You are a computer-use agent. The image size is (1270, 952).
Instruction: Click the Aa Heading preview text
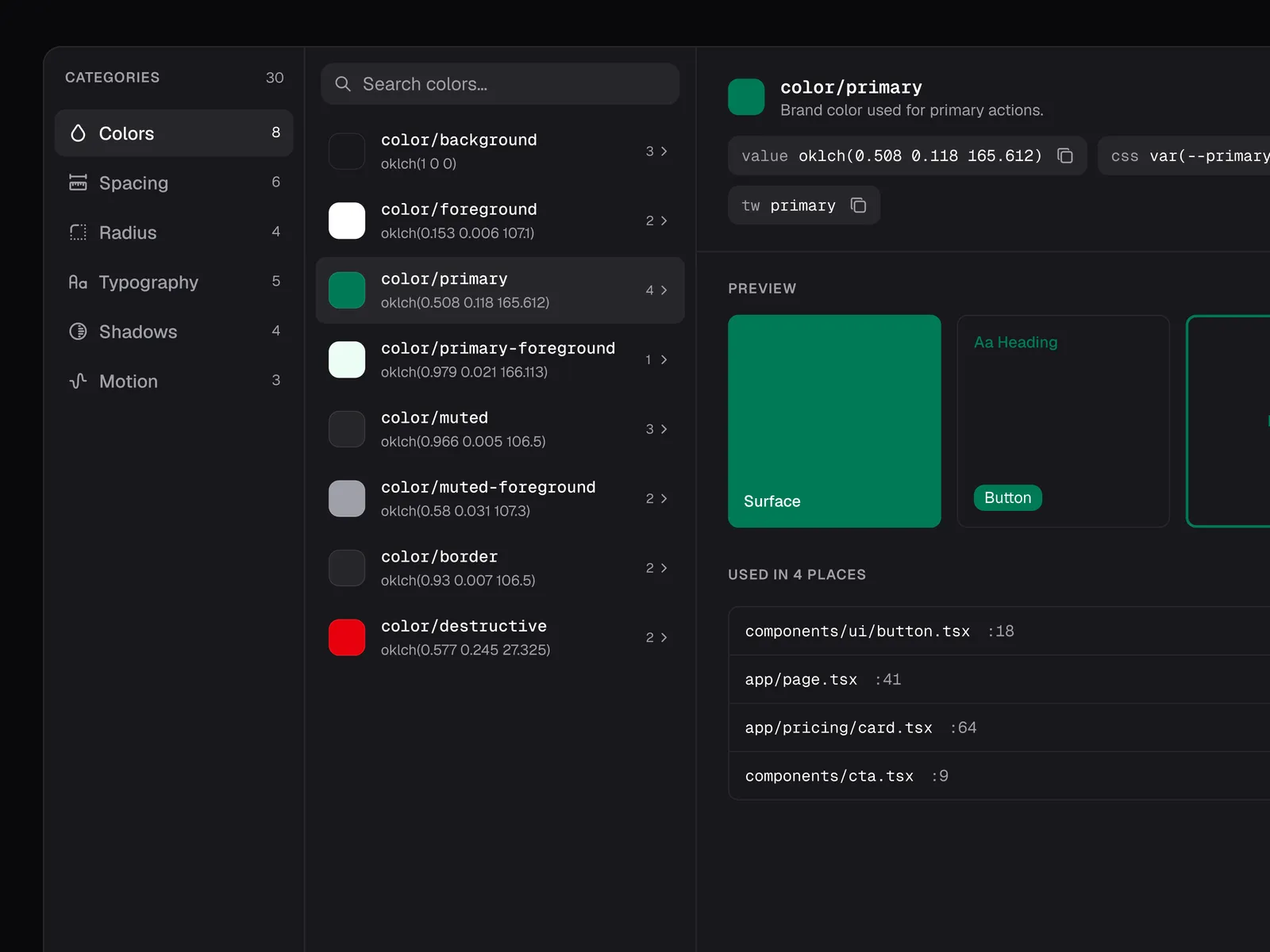point(1015,342)
